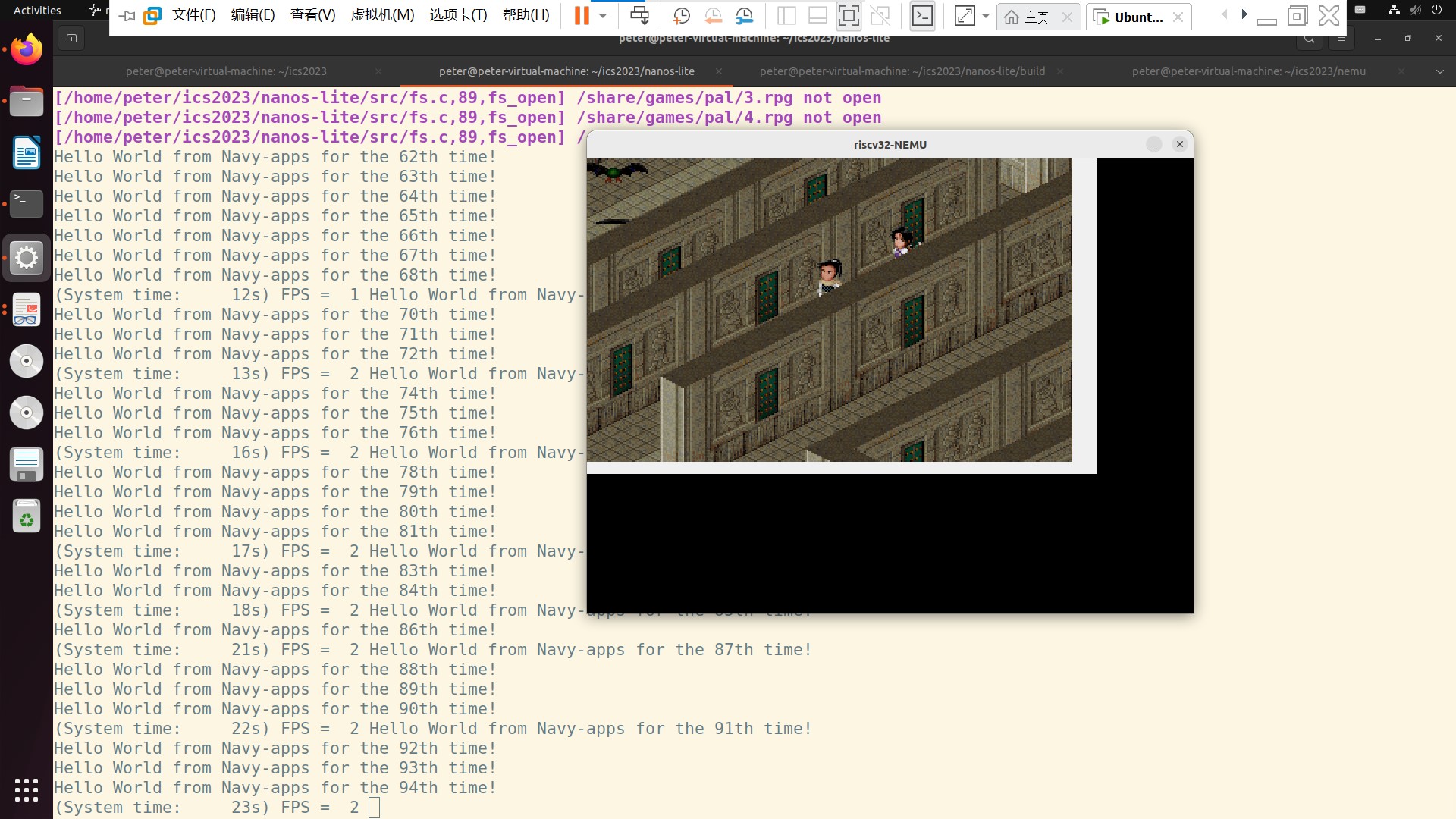This screenshot has height=819, width=1456.
Task: Open the first disc drive icon in dock
Action: [27, 361]
